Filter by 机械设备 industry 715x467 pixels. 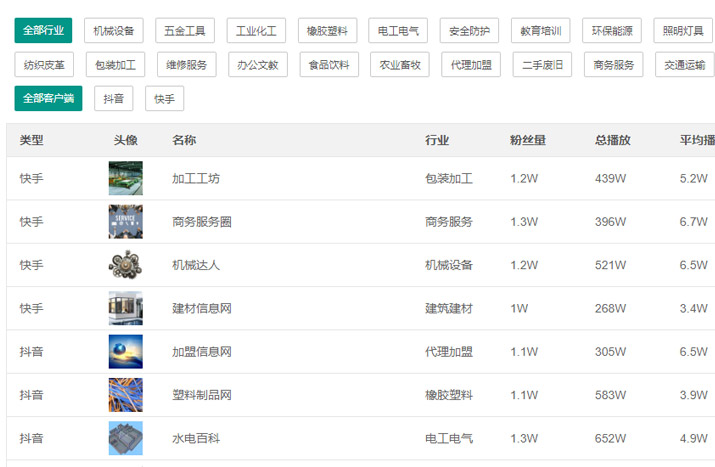pyautogui.click(x=114, y=31)
